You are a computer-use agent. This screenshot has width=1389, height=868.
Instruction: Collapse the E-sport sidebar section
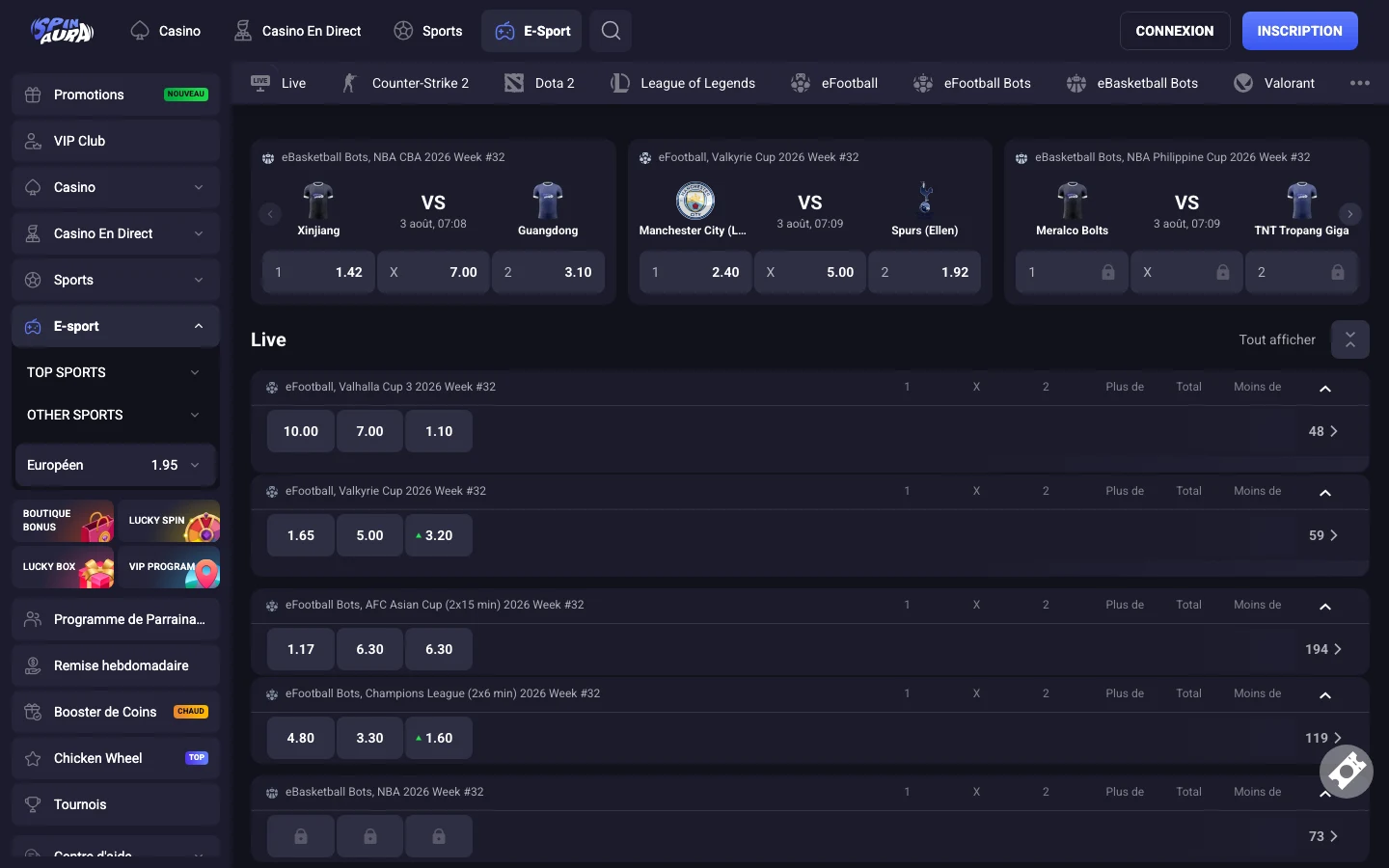pos(116,326)
